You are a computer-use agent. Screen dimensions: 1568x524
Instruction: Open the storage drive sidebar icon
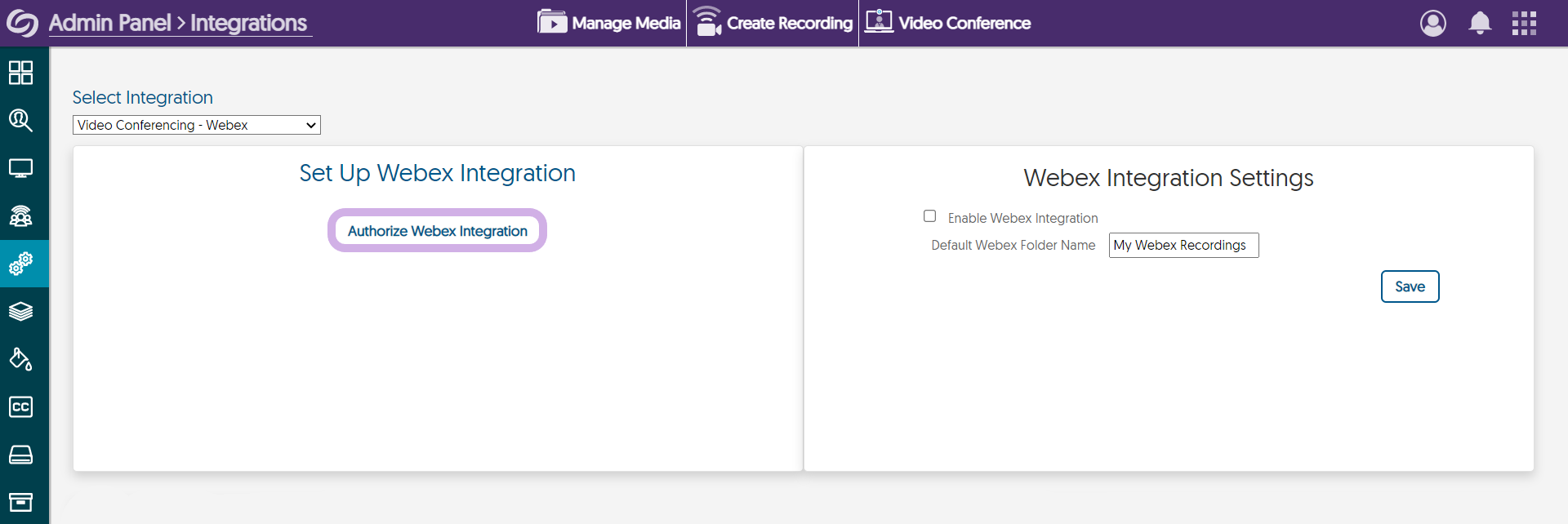tap(20, 455)
